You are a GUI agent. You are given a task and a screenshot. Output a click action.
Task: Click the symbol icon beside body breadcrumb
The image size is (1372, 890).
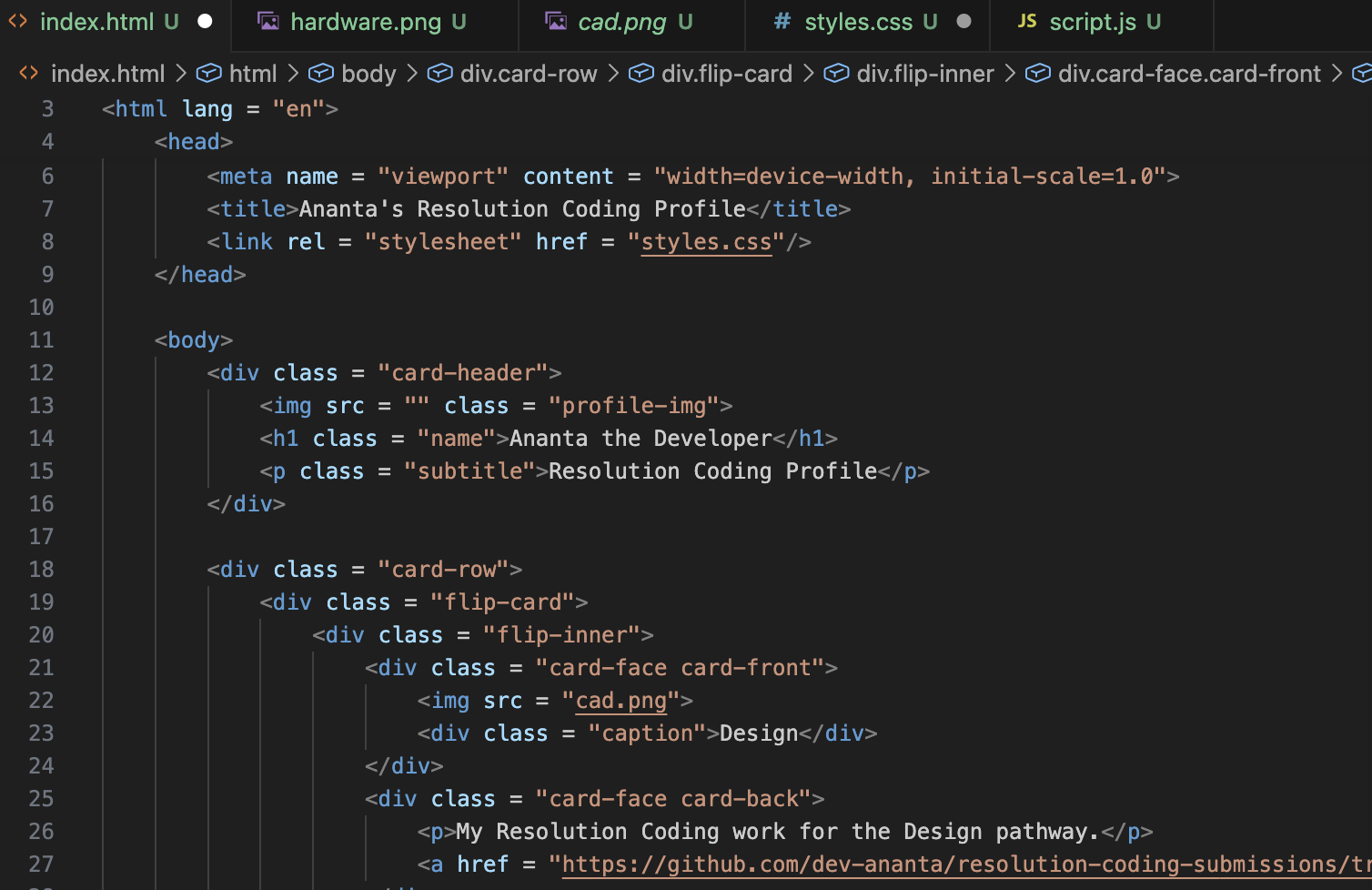point(321,74)
